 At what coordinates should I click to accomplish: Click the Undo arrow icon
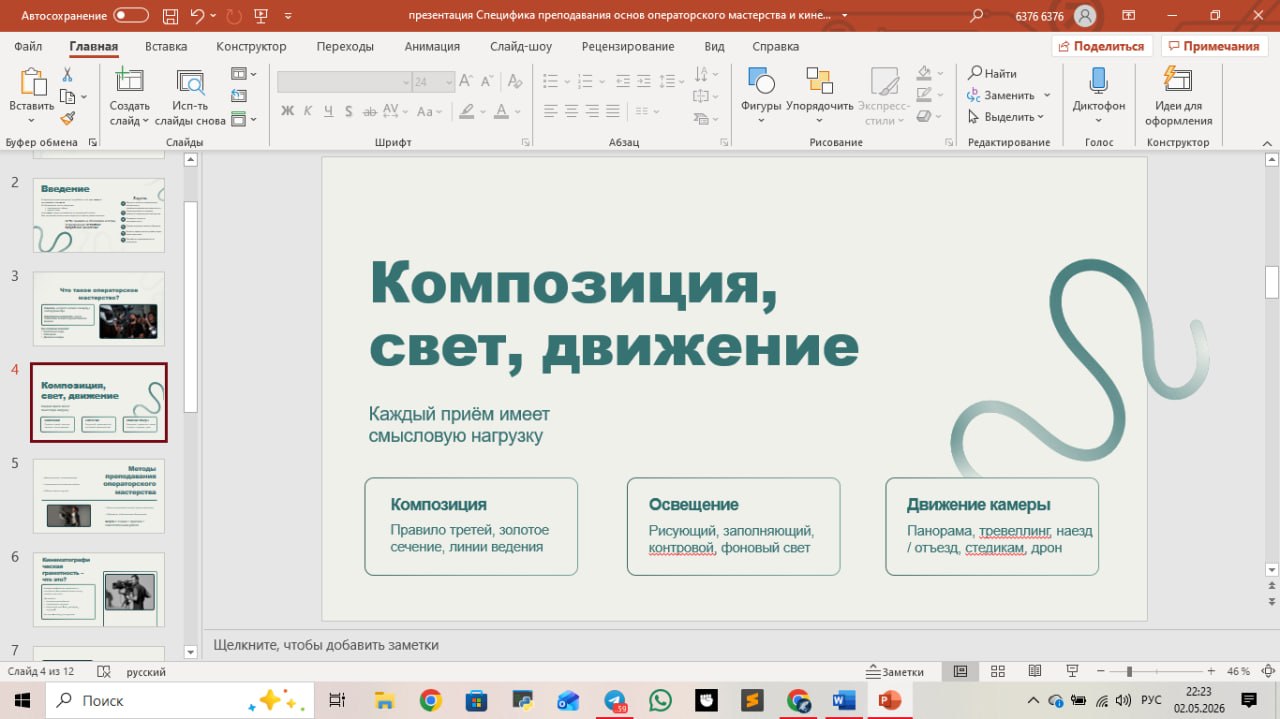197,16
